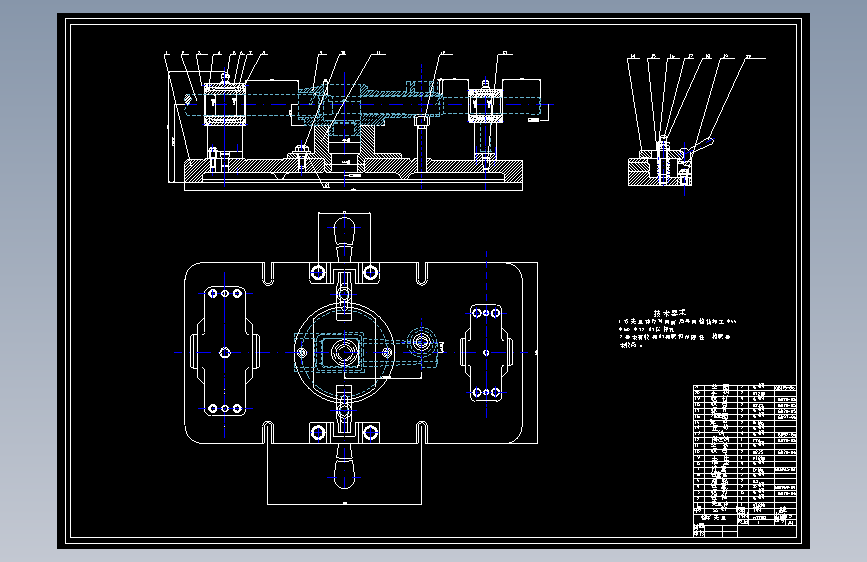
Task: Click balloon number 13 above the front view
Action: click(x=504, y=53)
